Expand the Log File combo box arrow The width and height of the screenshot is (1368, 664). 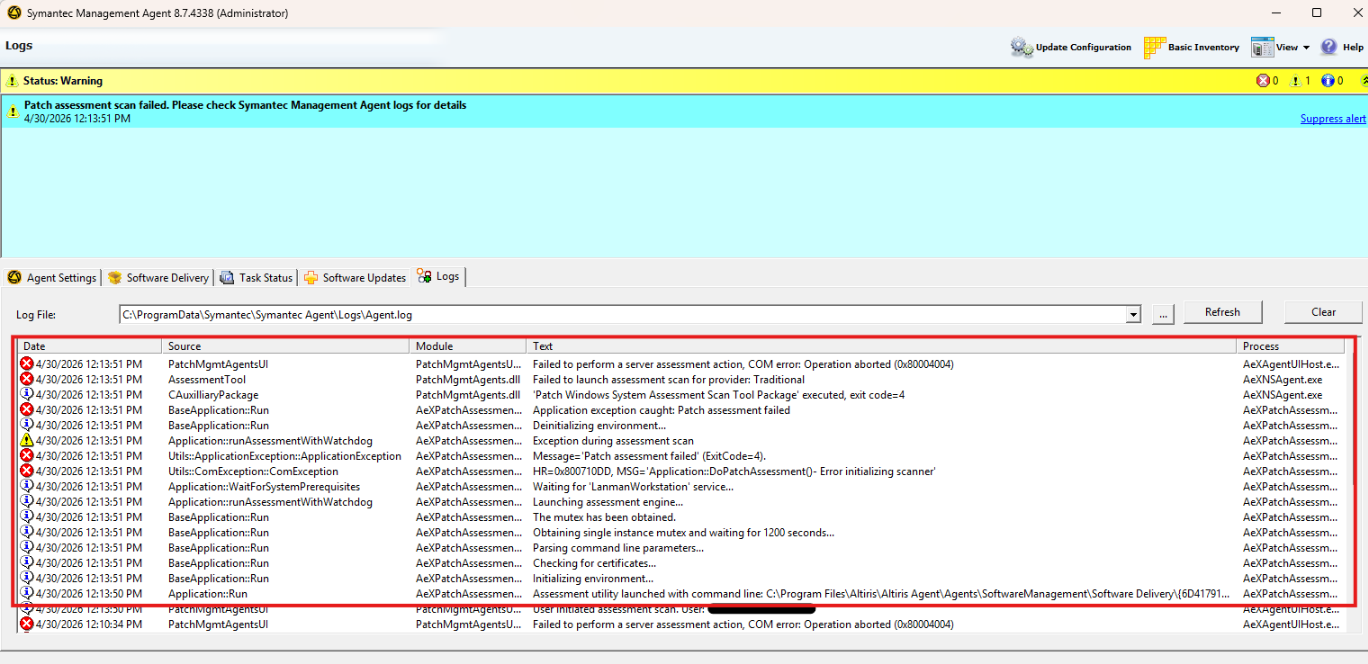(1133, 314)
